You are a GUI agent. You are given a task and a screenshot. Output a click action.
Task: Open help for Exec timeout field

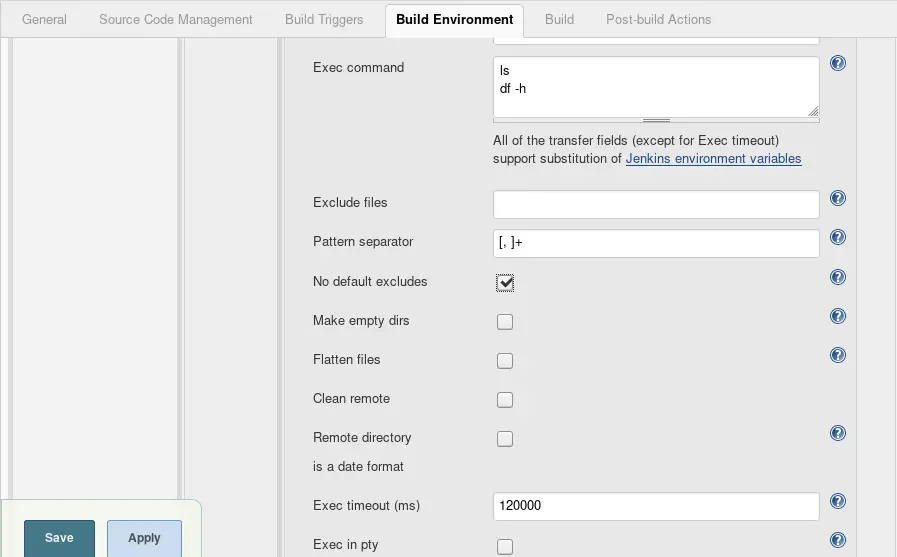(838, 501)
